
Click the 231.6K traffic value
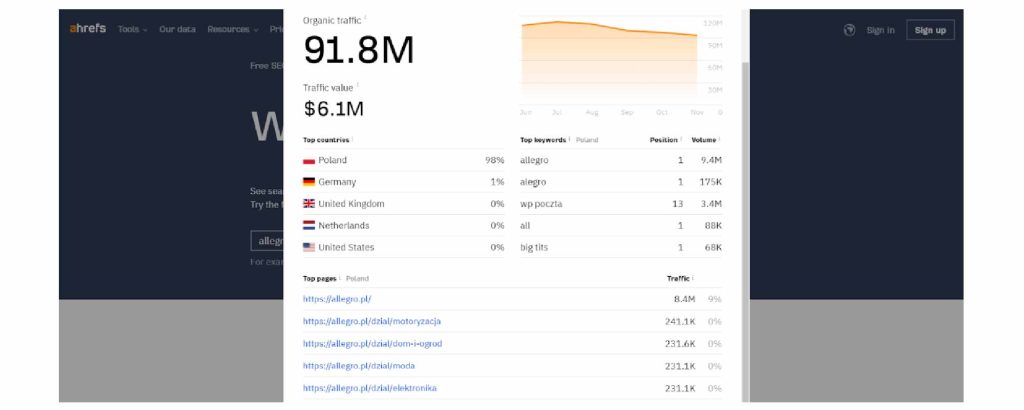click(680, 343)
